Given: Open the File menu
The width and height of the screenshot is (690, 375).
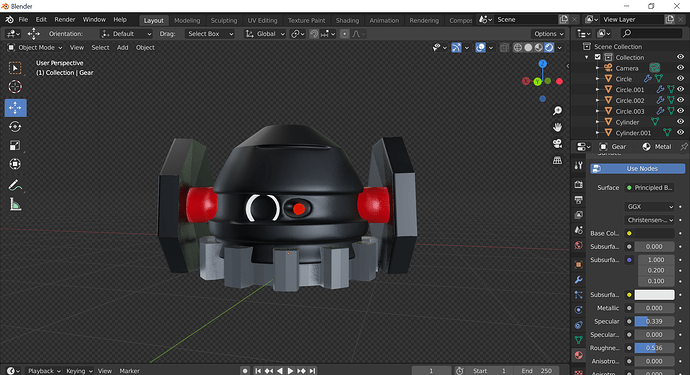Looking at the screenshot, I should pos(23,20).
